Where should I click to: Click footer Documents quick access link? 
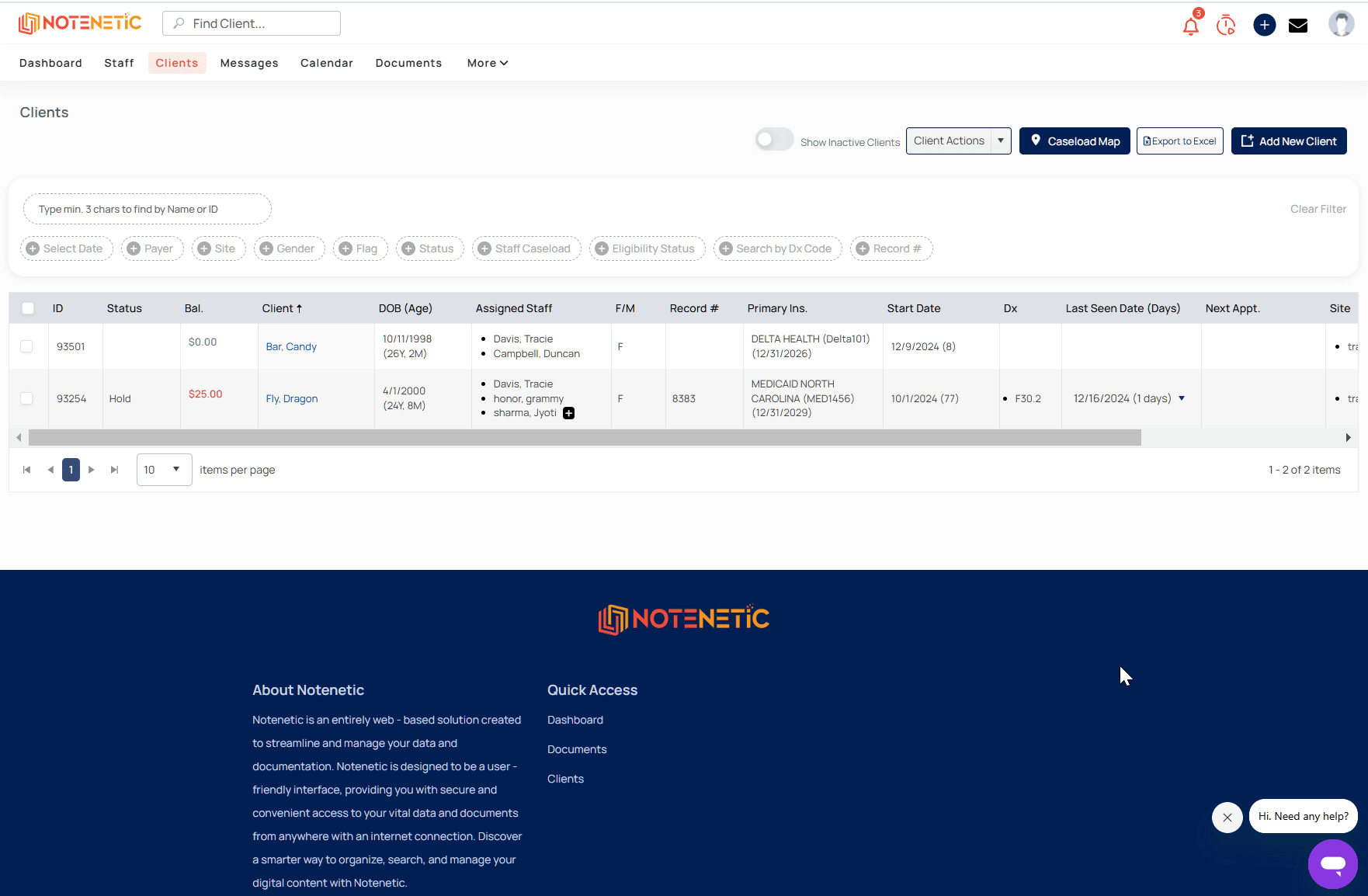point(577,749)
